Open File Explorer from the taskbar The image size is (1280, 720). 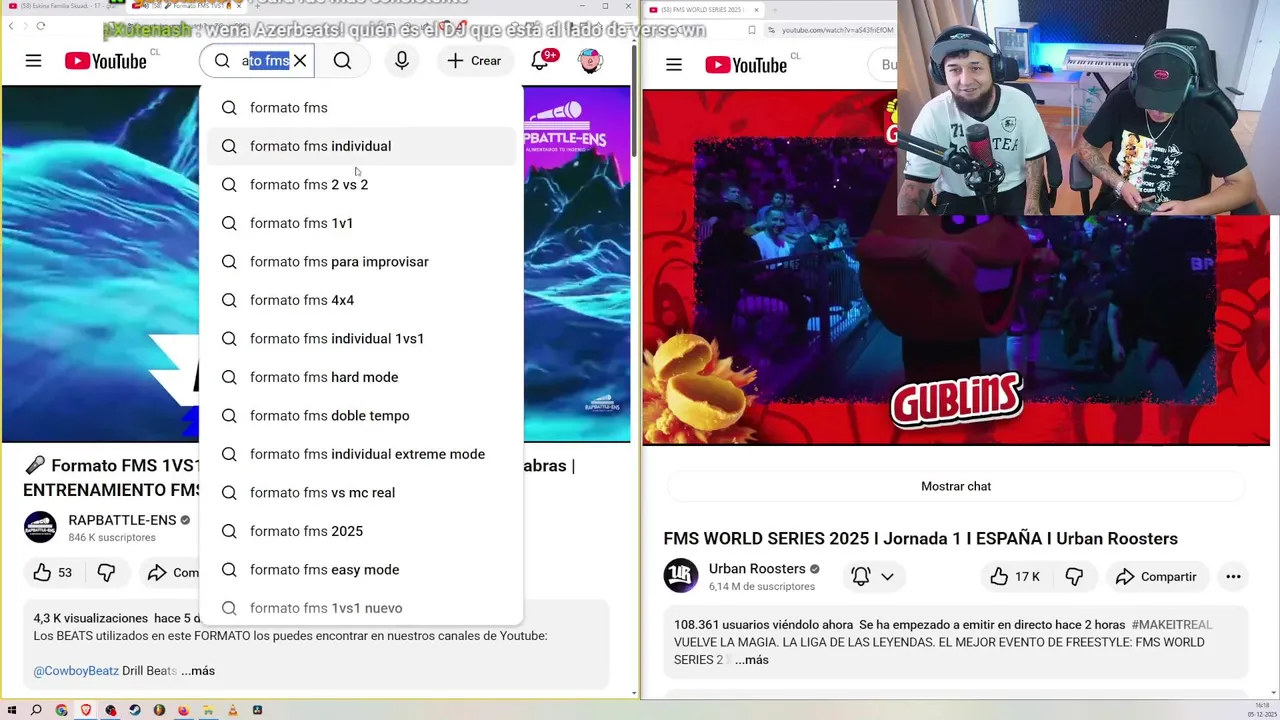click(208, 710)
